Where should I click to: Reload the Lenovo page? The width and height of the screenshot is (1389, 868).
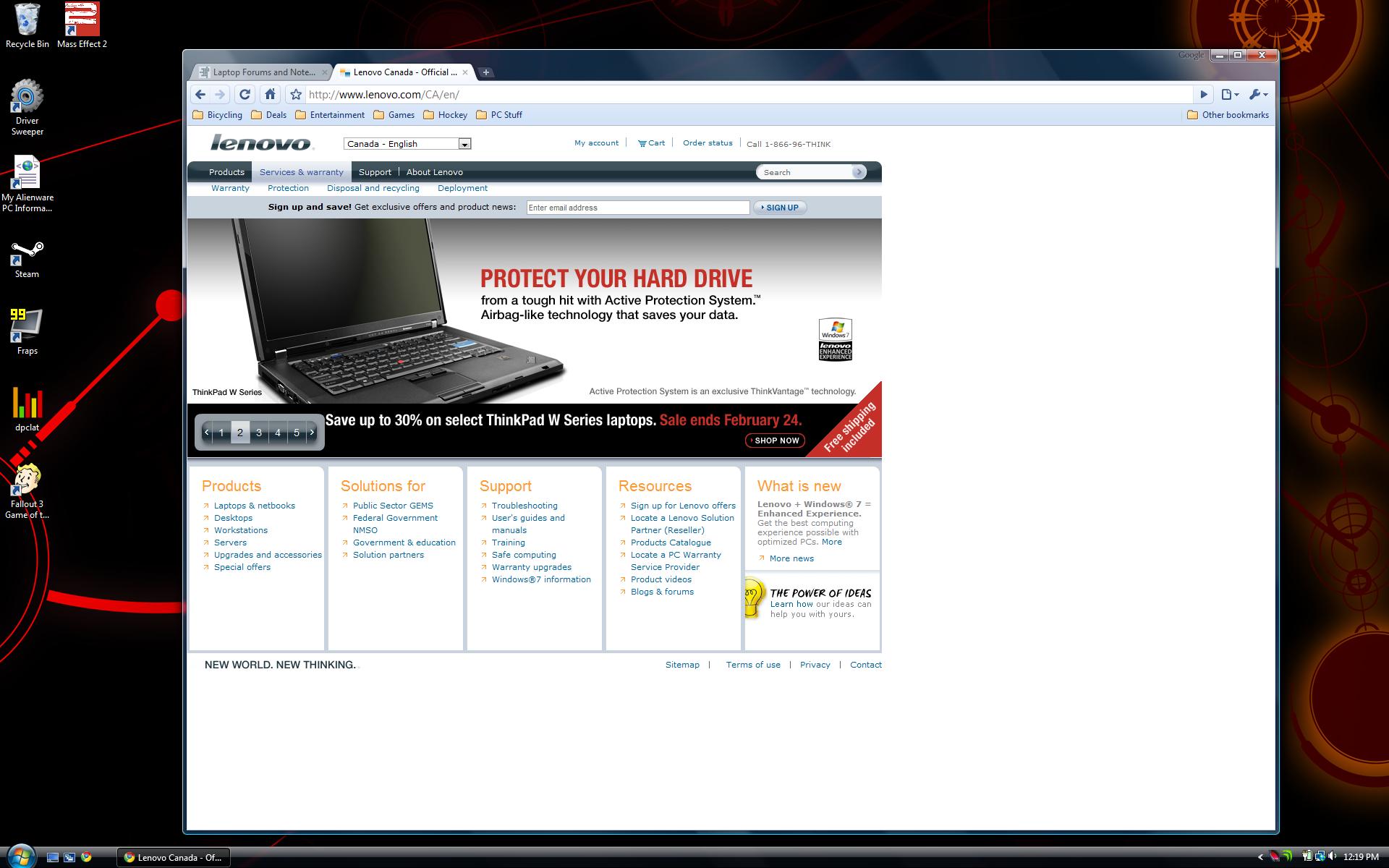(245, 94)
